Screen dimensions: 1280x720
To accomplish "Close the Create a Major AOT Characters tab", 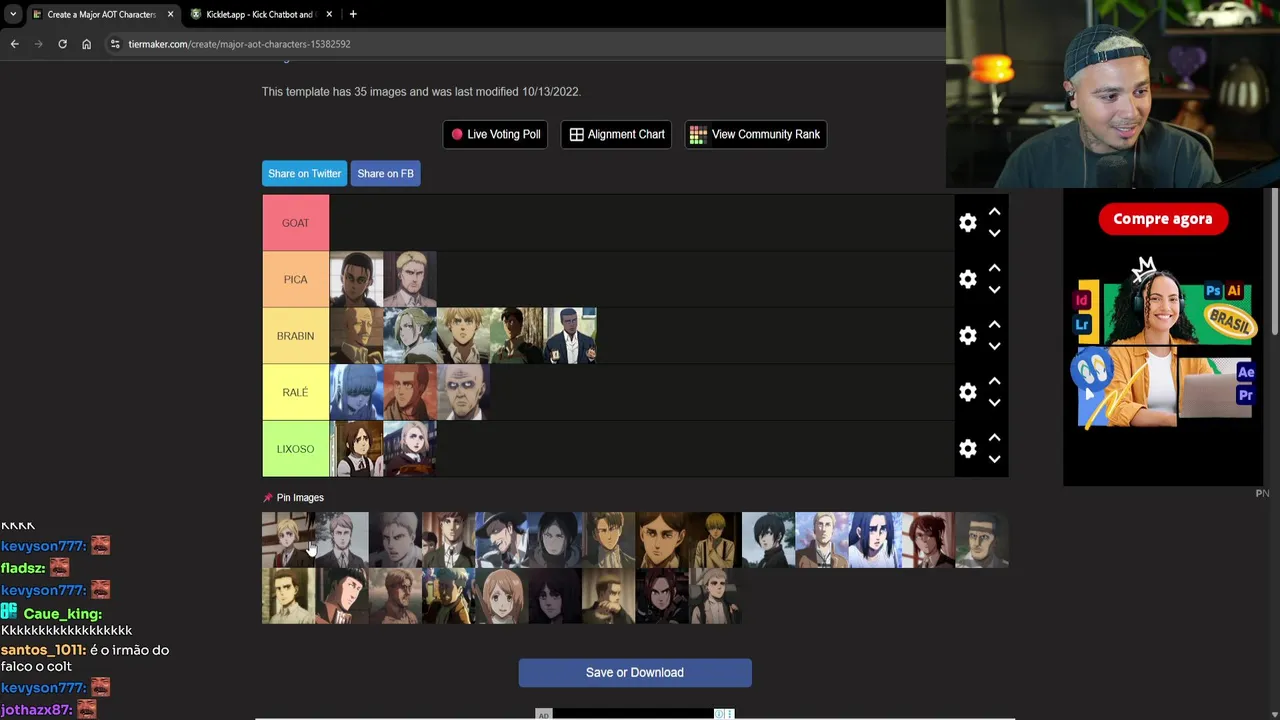I will [170, 14].
